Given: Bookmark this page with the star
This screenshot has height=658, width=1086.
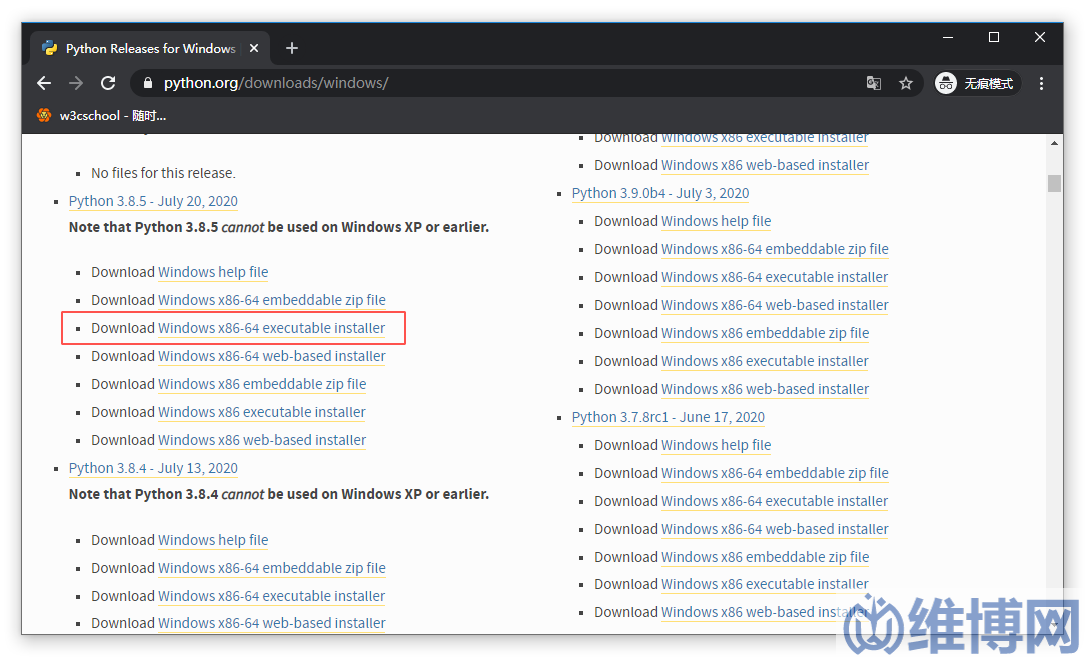Looking at the screenshot, I should 905,83.
